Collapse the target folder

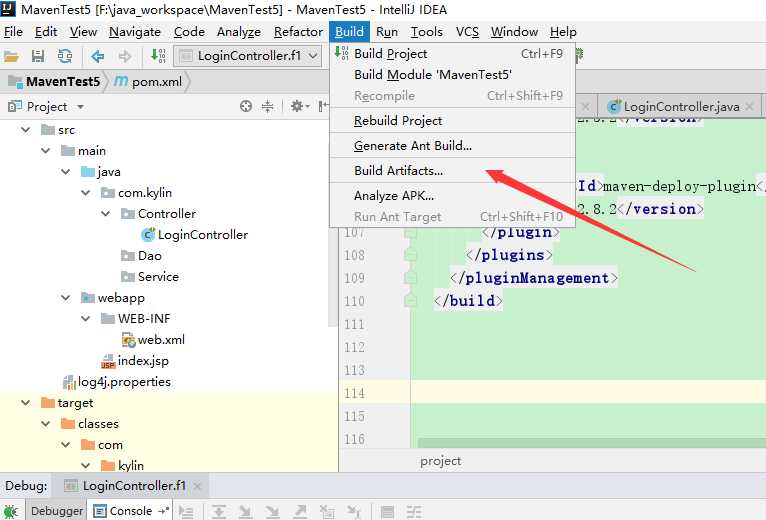point(25,403)
